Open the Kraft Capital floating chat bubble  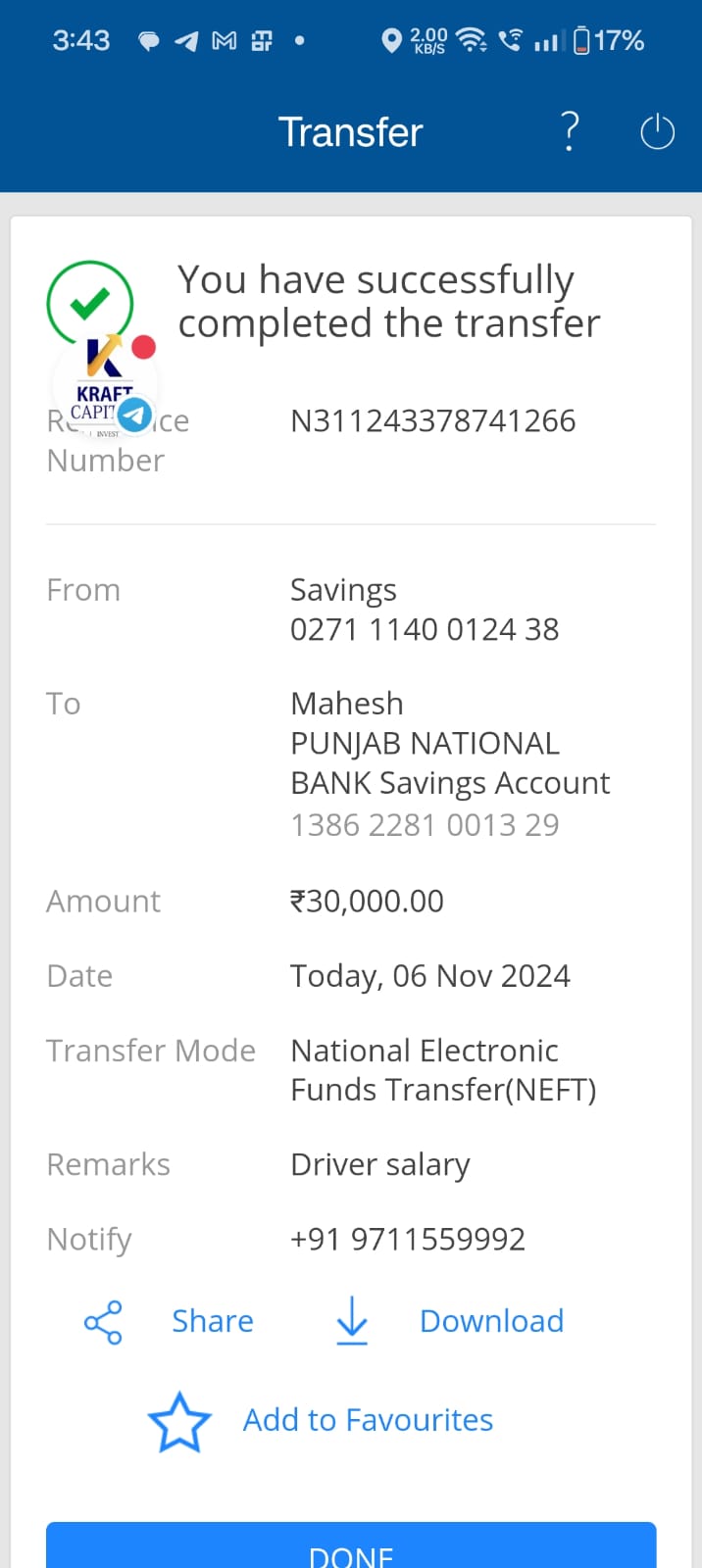tap(105, 382)
